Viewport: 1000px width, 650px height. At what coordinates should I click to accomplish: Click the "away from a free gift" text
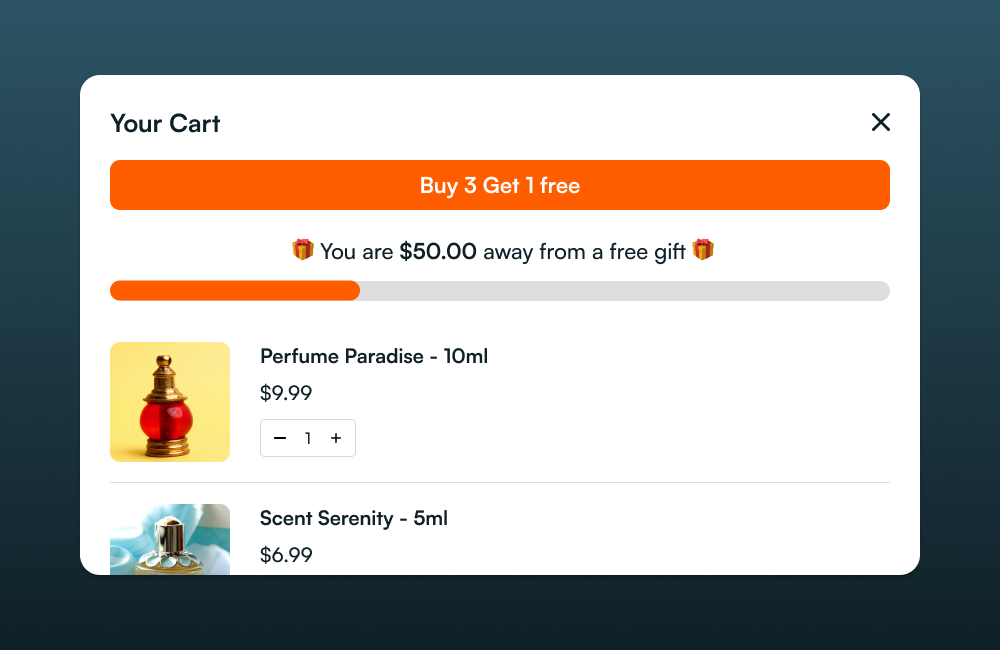(584, 252)
